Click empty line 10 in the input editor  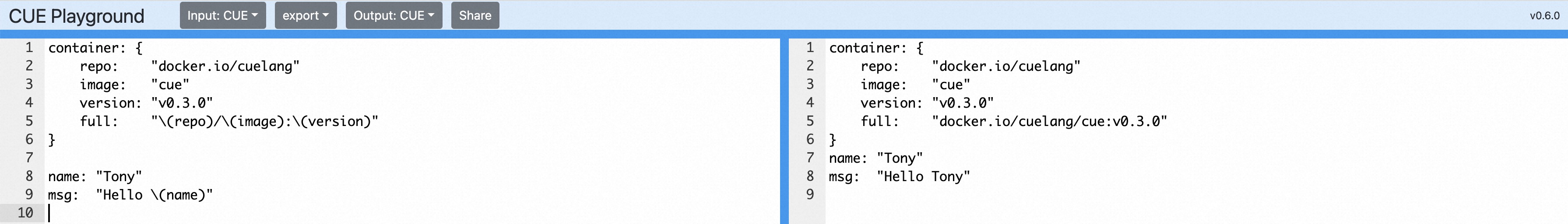[243, 213]
